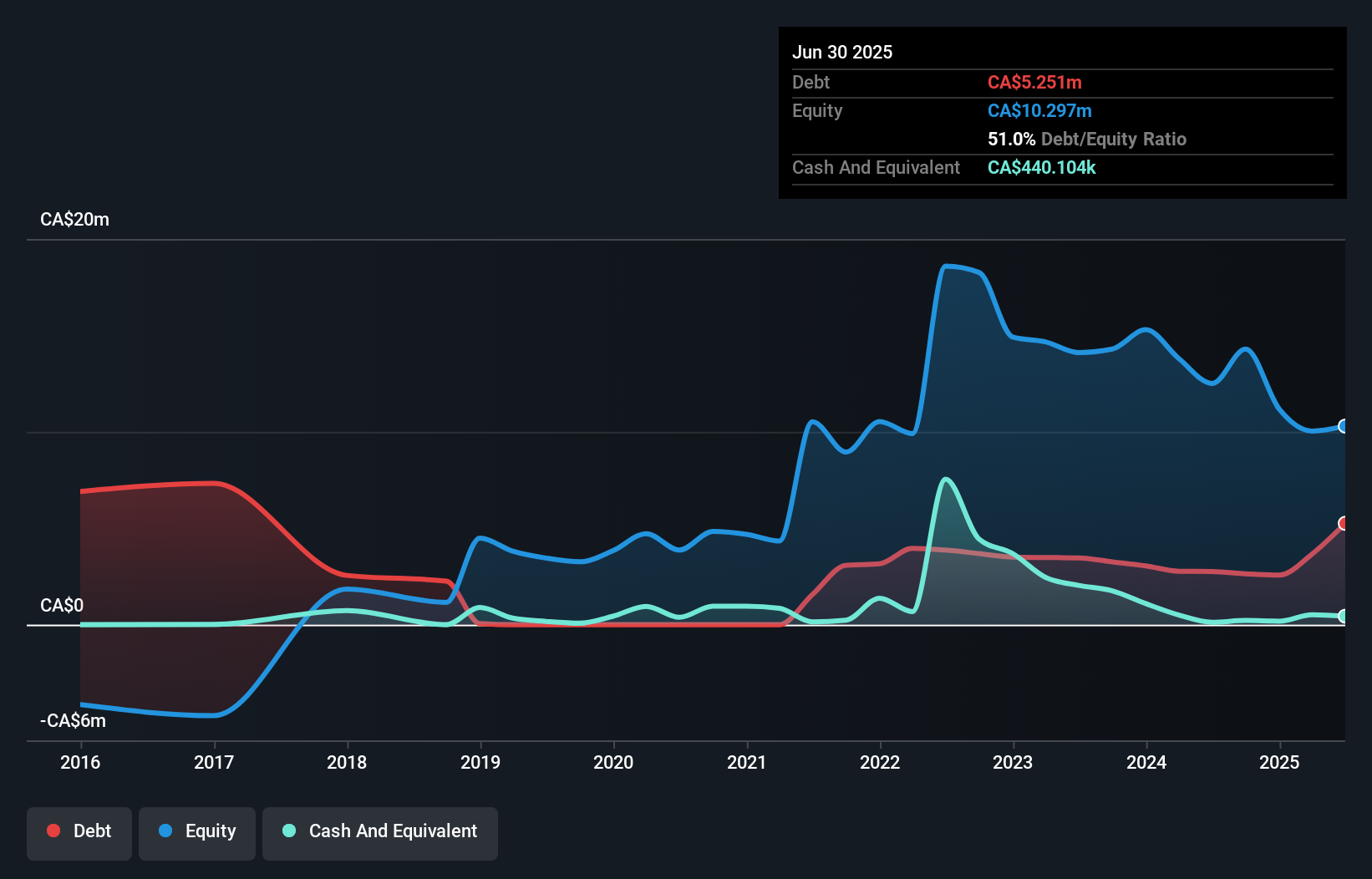Select the blue Equity endpoint marker on chart

pos(1342,426)
